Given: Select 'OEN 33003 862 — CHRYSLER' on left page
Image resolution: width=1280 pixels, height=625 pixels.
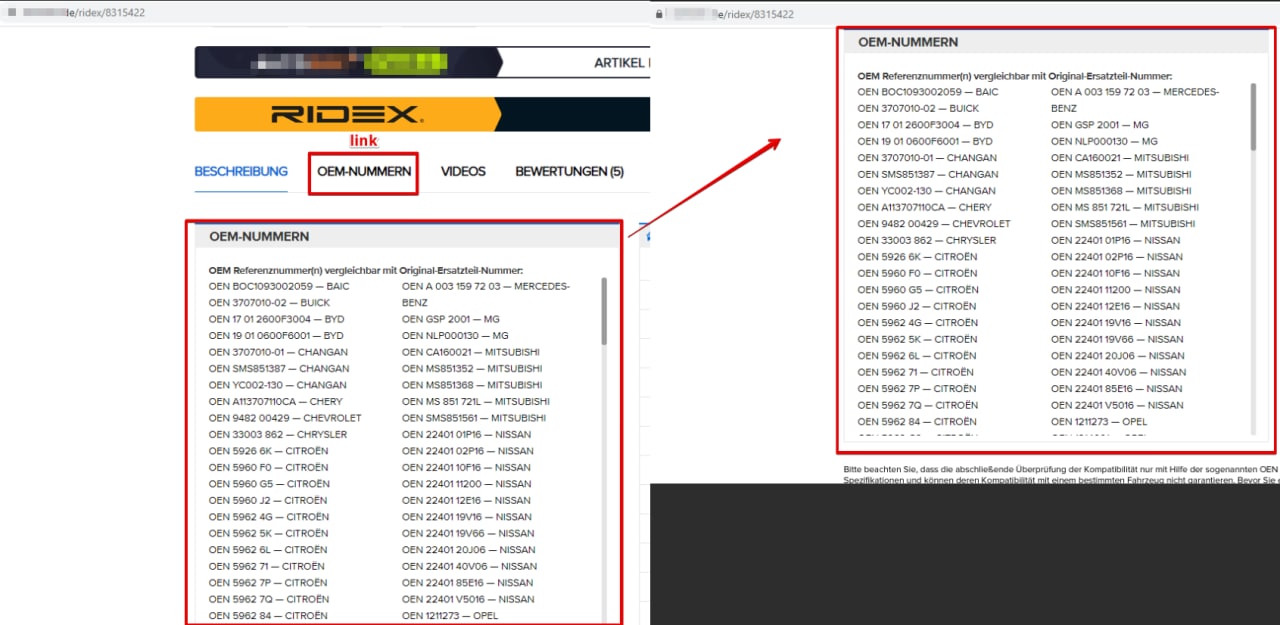Looking at the screenshot, I should pyautogui.click(x=278, y=434).
